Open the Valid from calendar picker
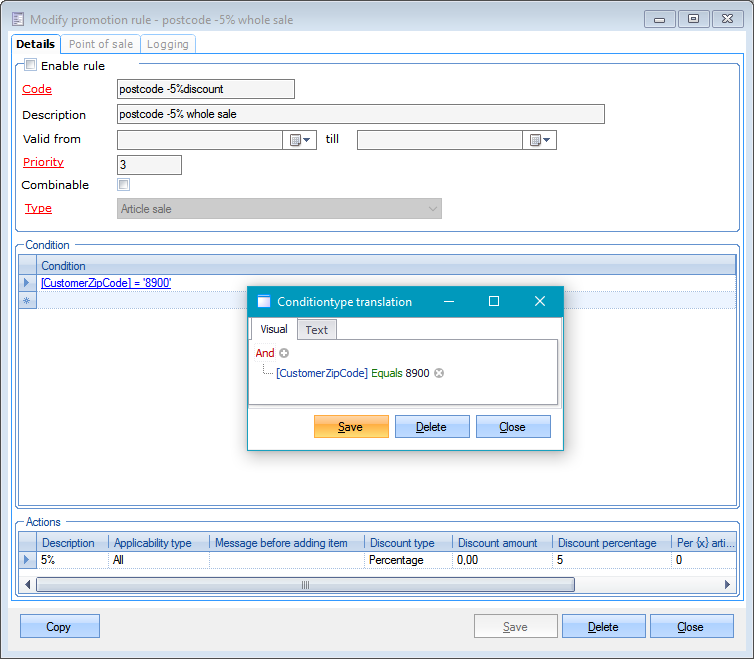The width and height of the screenshot is (754, 659). tap(300, 140)
